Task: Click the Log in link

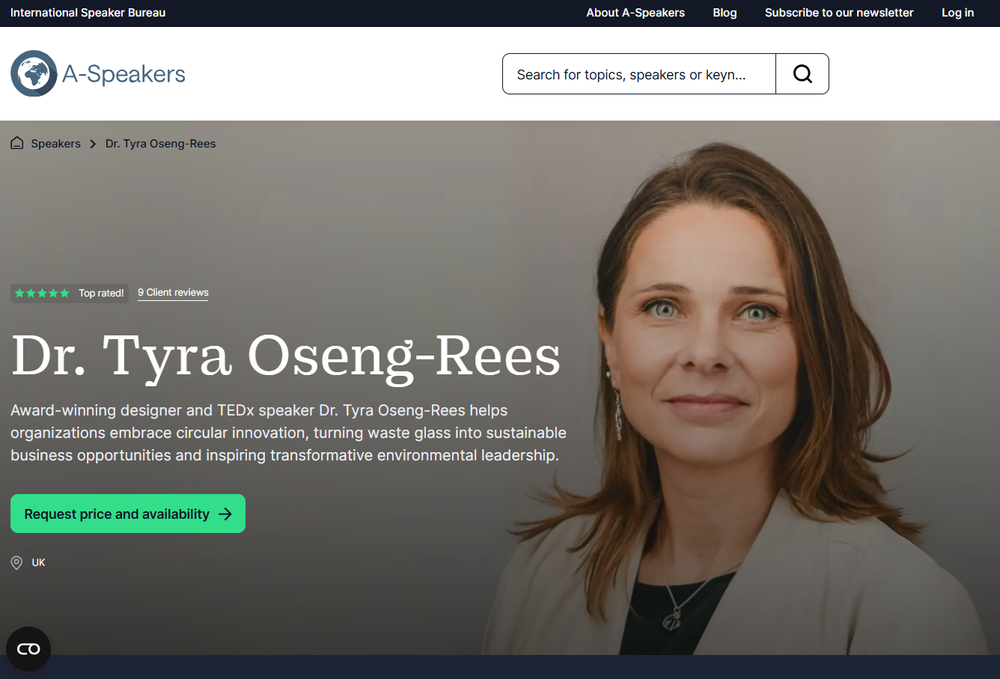Action: pyautogui.click(x=957, y=13)
